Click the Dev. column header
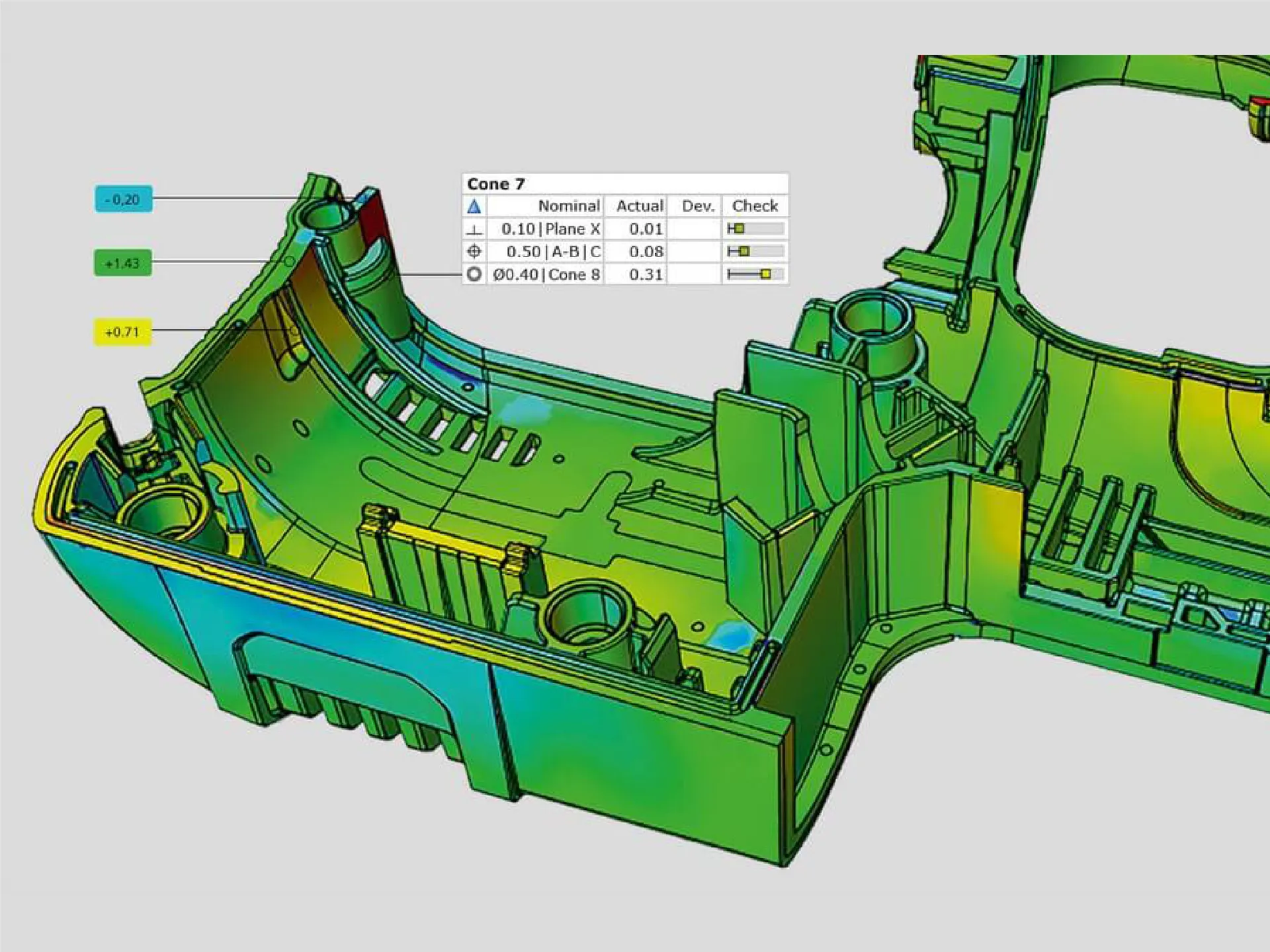This screenshot has height=952, width=1270. tap(698, 206)
